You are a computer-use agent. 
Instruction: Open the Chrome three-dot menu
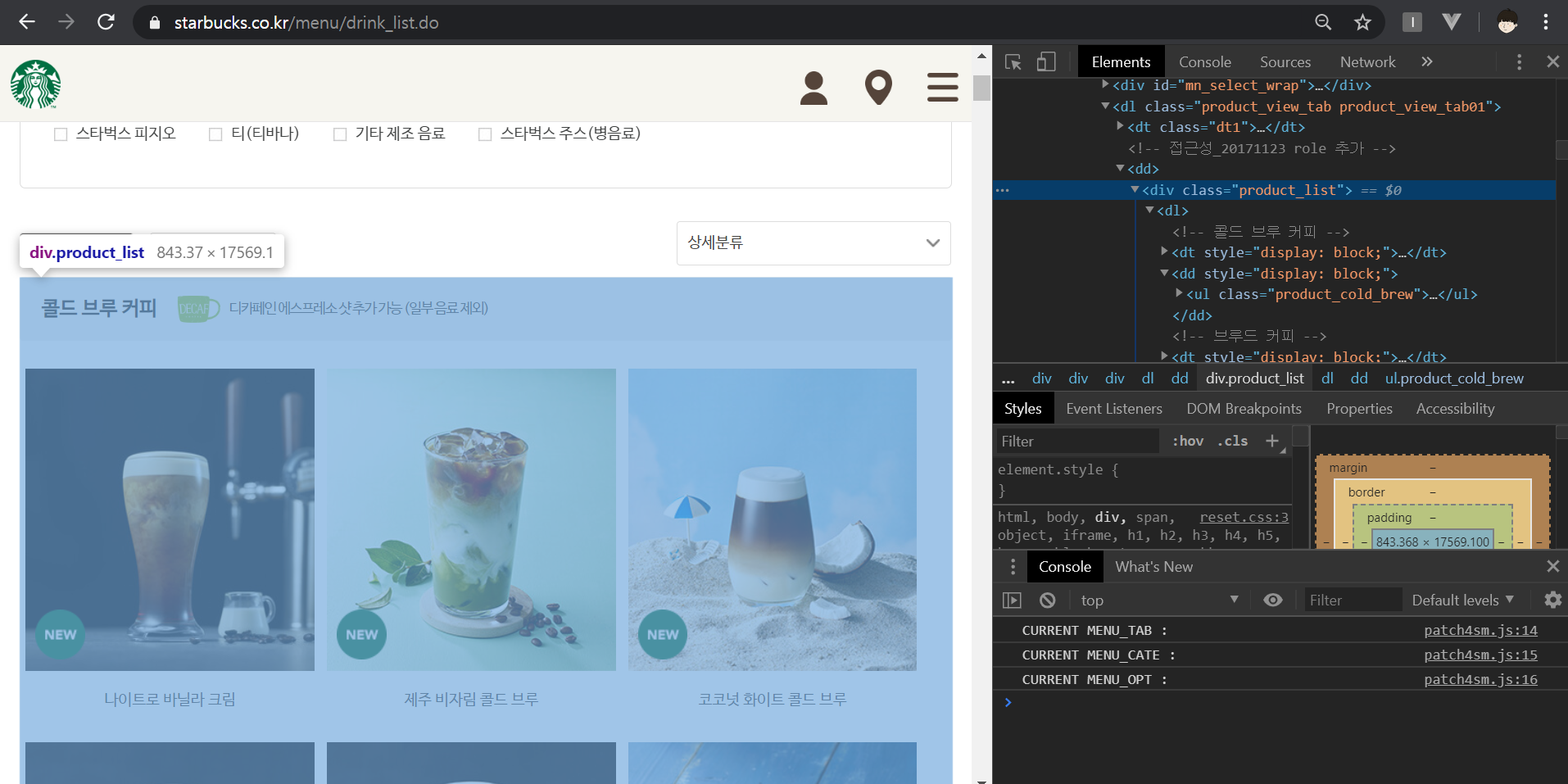(1546, 22)
